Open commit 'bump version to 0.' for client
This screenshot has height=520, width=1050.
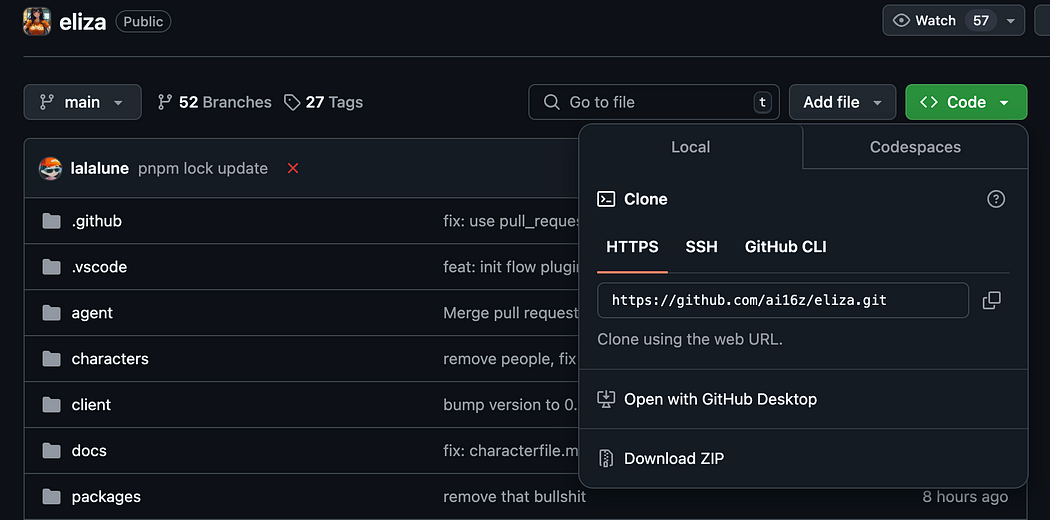pos(510,405)
